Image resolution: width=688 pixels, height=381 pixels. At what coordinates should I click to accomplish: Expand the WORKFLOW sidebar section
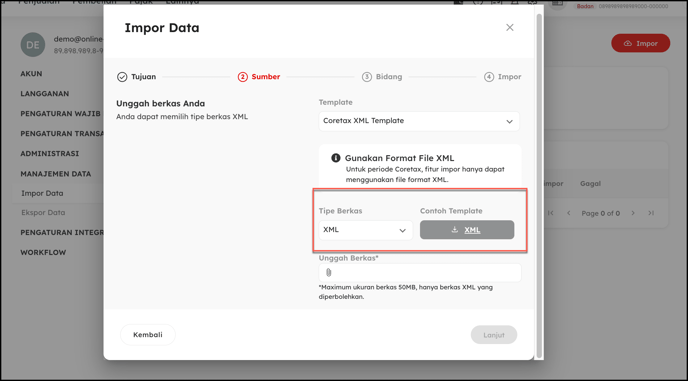[x=43, y=252]
